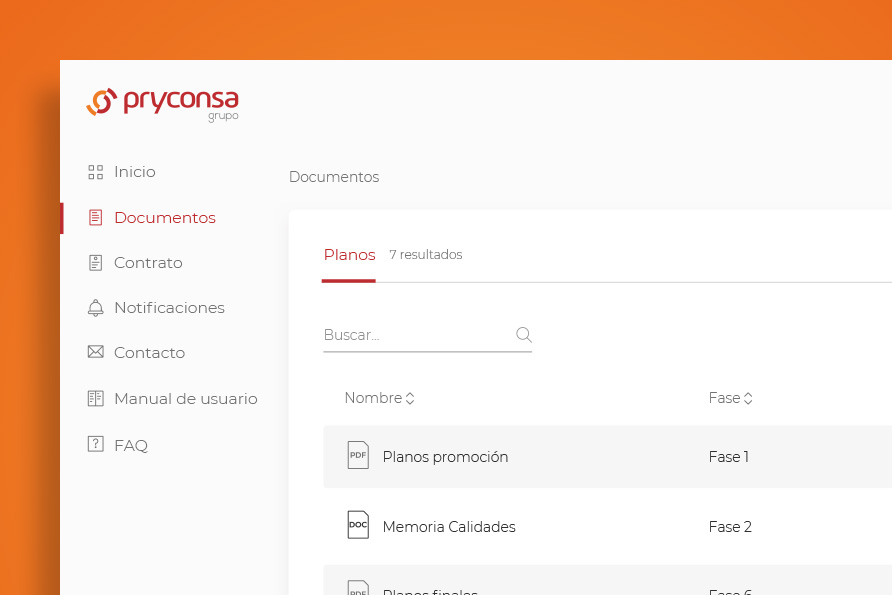Click the FAQ question mark icon
The height and width of the screenshot is (595, 892).
tap(96, 444)
